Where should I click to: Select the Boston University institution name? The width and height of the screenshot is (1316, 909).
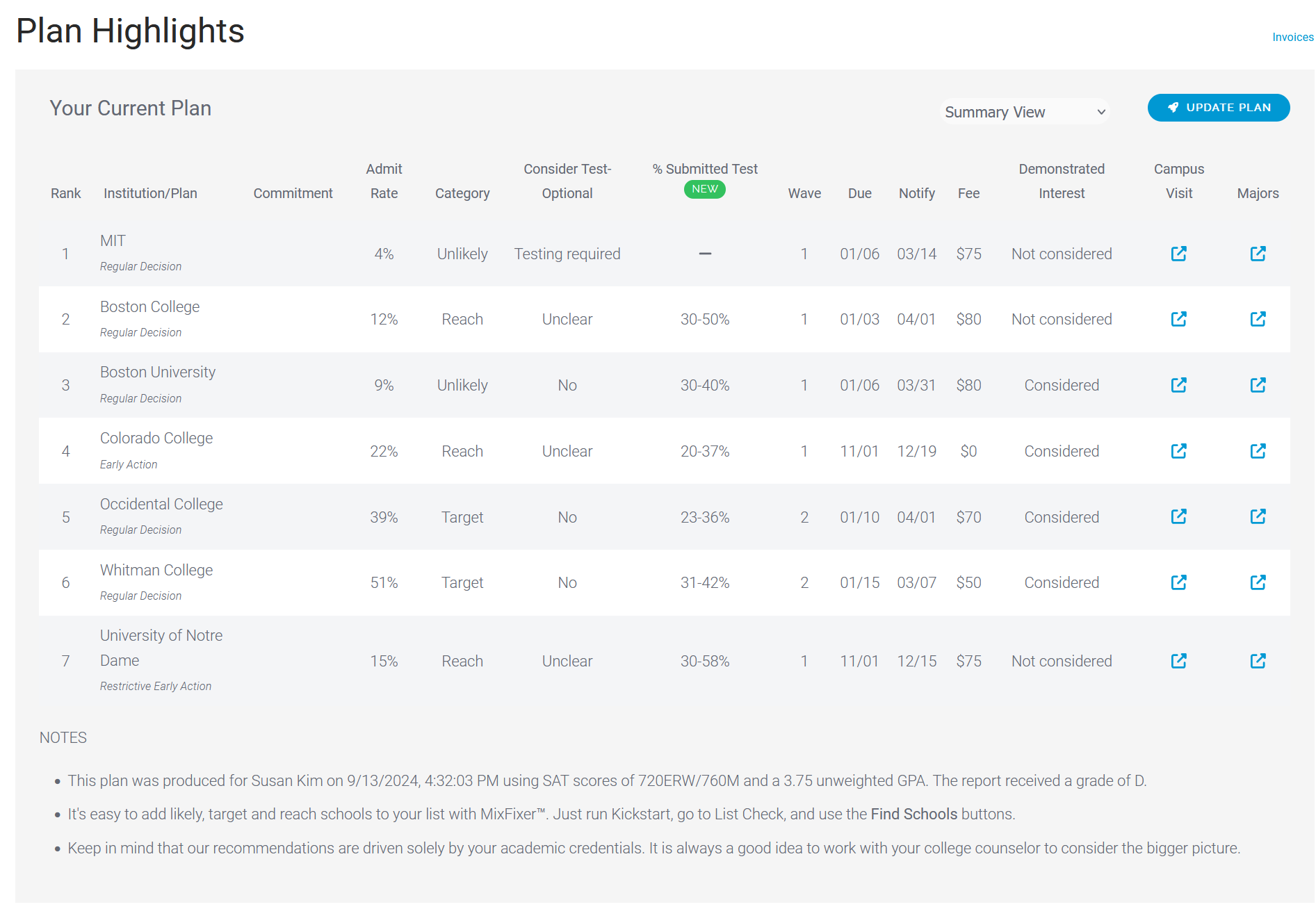[158, 372]
